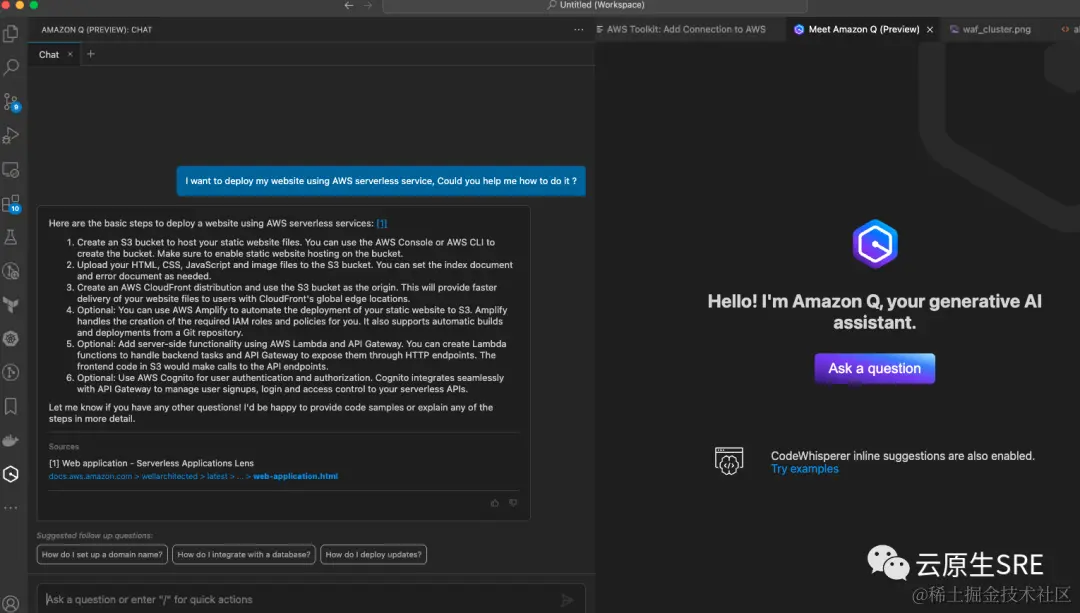
Task: Open the waf_cluster.png tab
Action: (996, 30)
